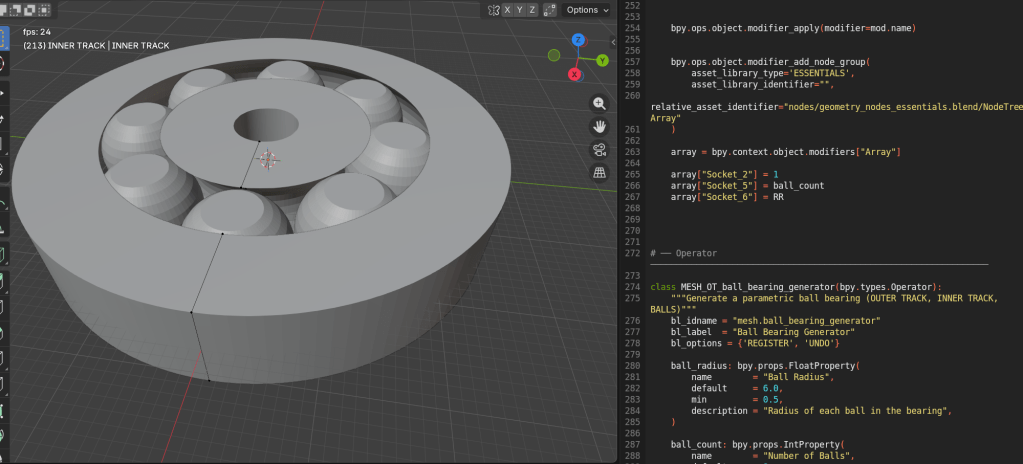Select the 3D Cursor tool
This screenshot has height=464, width=1023.
(3, 64)
